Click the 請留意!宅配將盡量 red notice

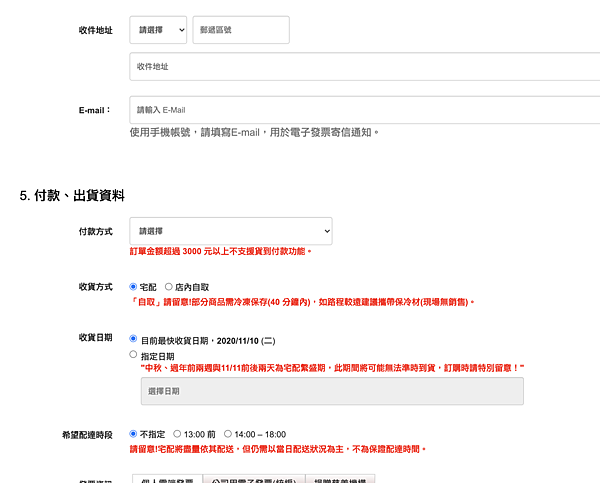coord(277,449)
